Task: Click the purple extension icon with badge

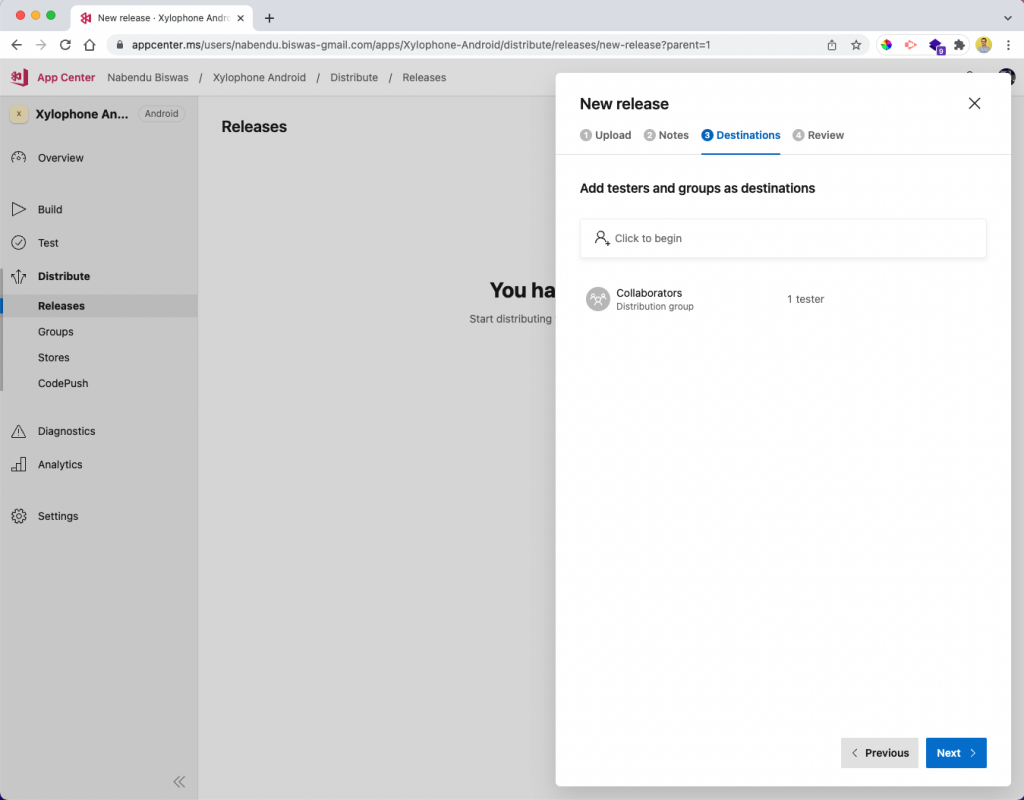Action: (x=936, y=46)
